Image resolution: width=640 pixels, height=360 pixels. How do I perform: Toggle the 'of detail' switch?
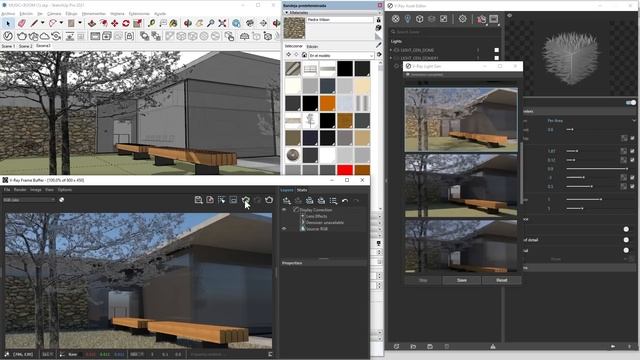coord(626,240)
